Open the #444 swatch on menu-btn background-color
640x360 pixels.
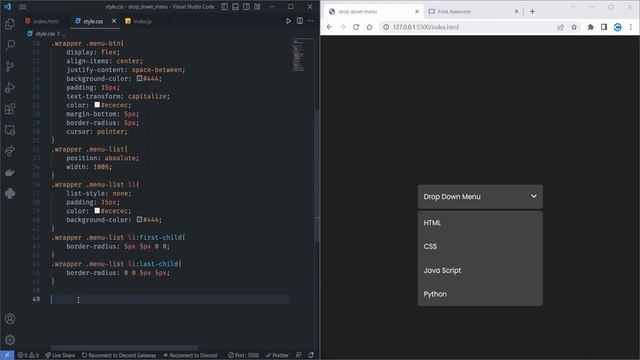click(140, 78)
